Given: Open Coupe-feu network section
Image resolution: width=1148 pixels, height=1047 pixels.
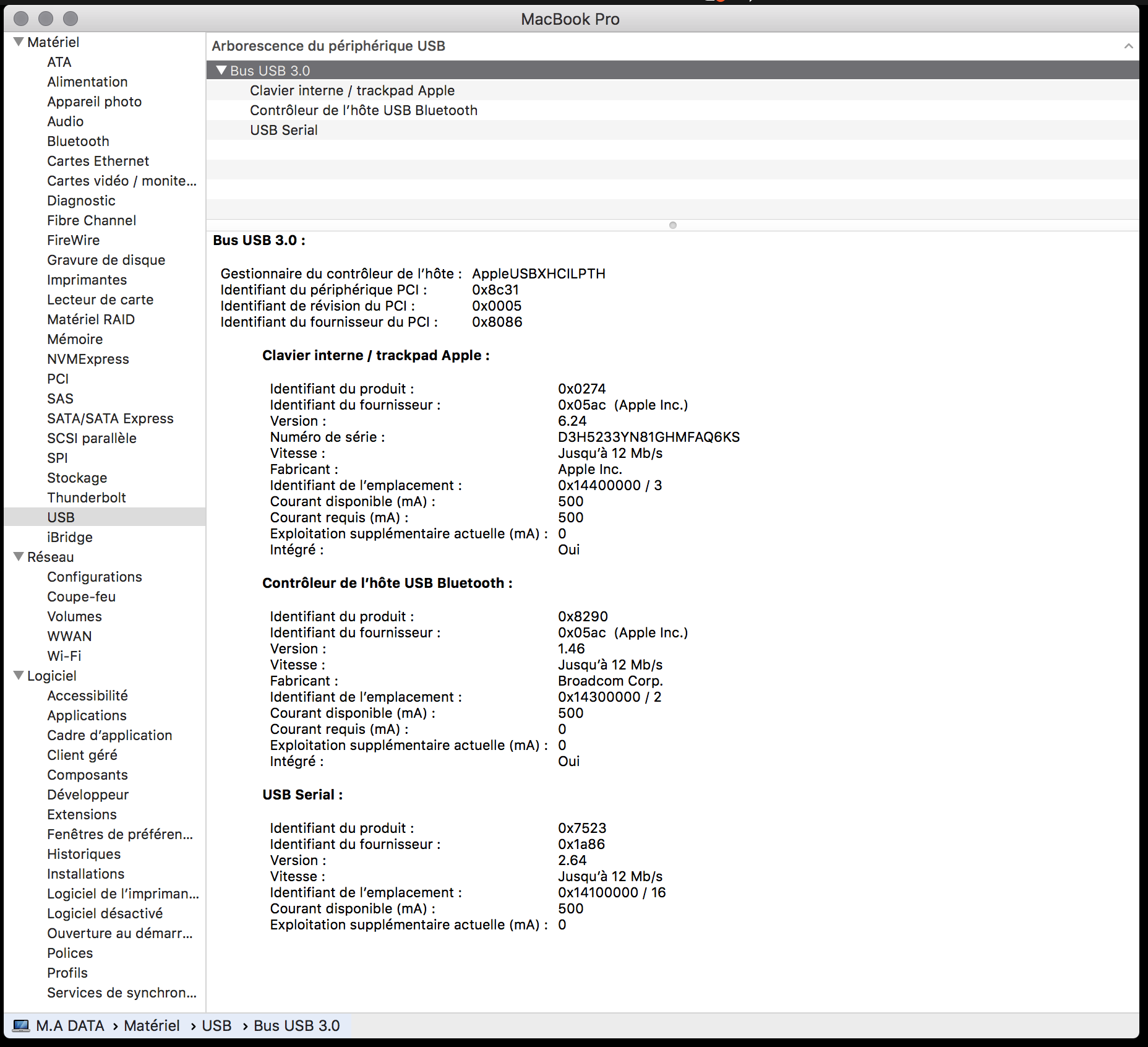Looking at the screenshot, I should tap(82, 597).
